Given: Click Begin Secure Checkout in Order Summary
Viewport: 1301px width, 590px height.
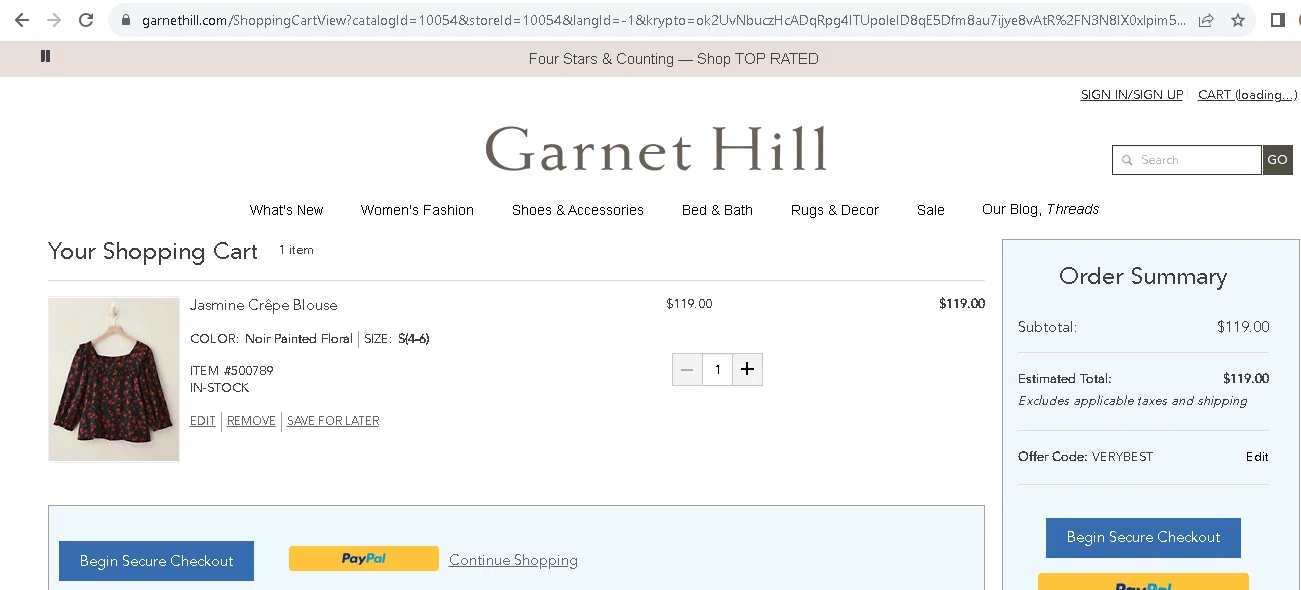Looking at the screenshot, I should coord(1143,537).
